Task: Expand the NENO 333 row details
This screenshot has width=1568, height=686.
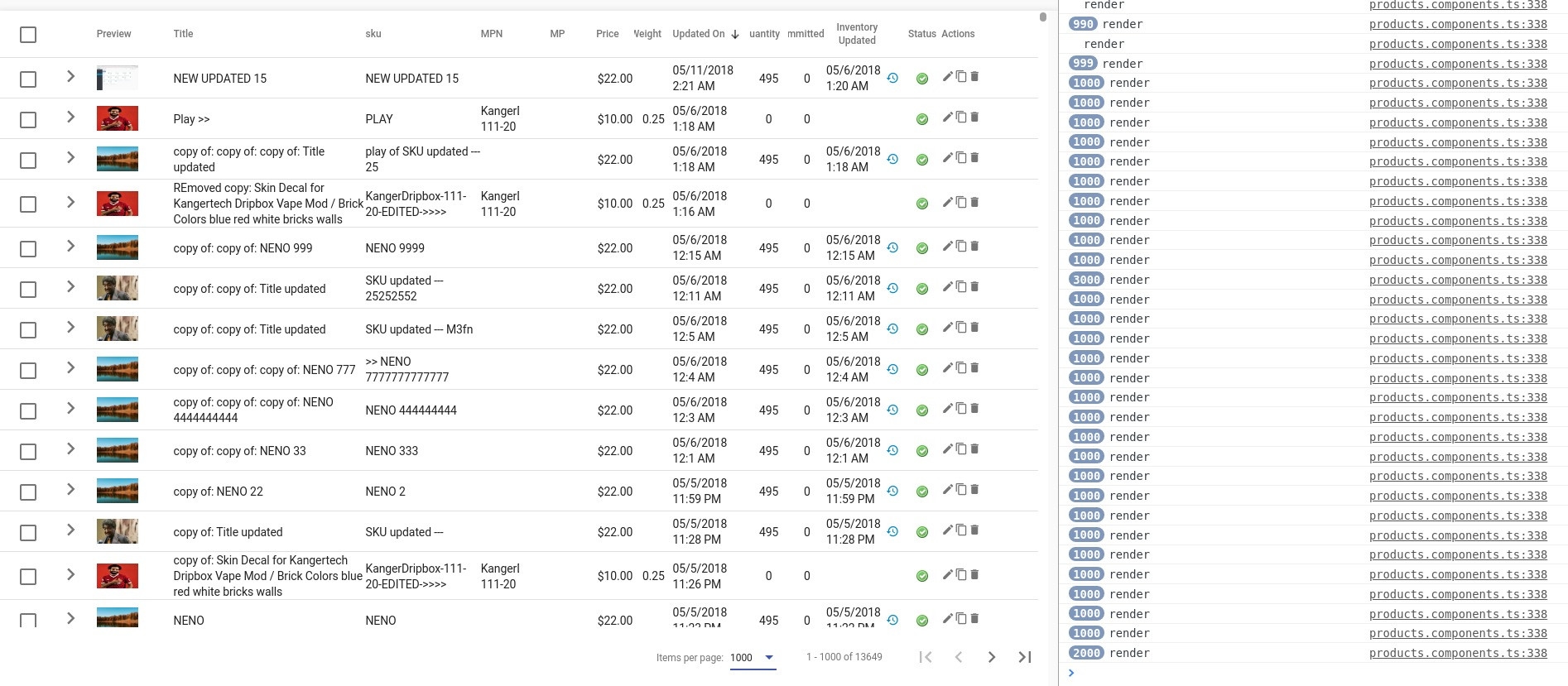Action: pyautogui.click(x=70, y=449)
